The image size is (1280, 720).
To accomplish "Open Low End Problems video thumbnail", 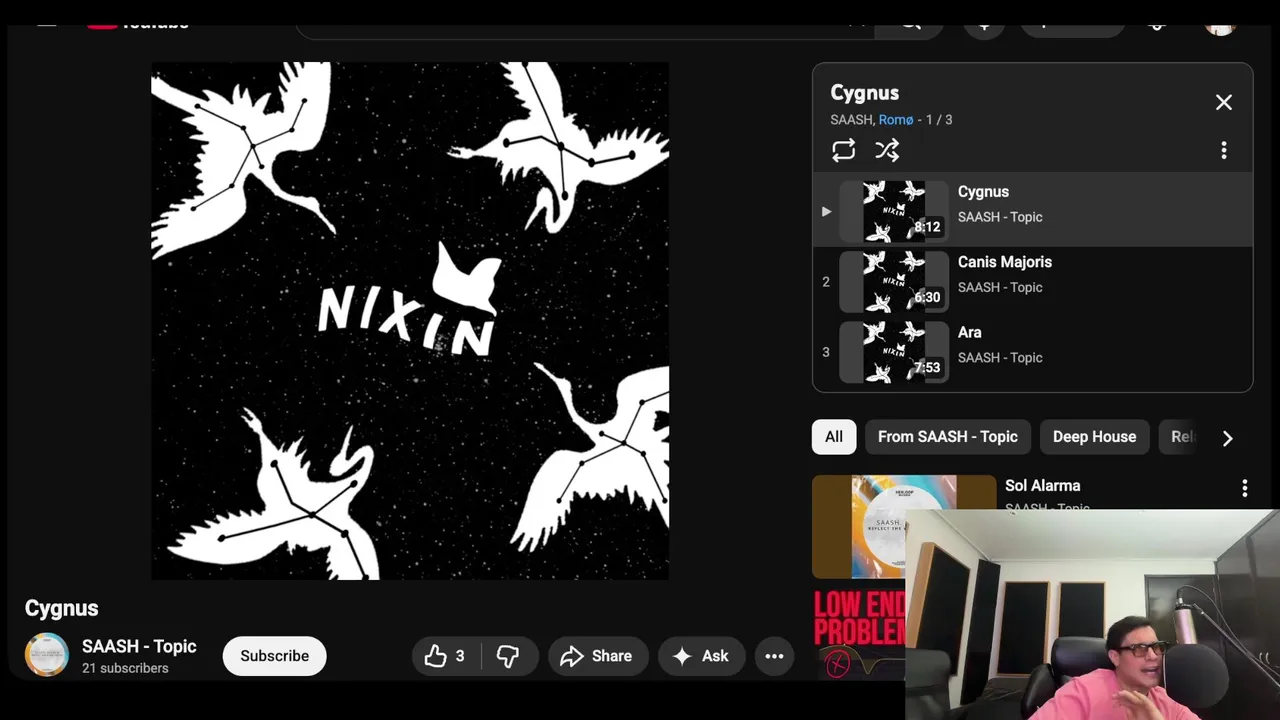I will 860,633.
